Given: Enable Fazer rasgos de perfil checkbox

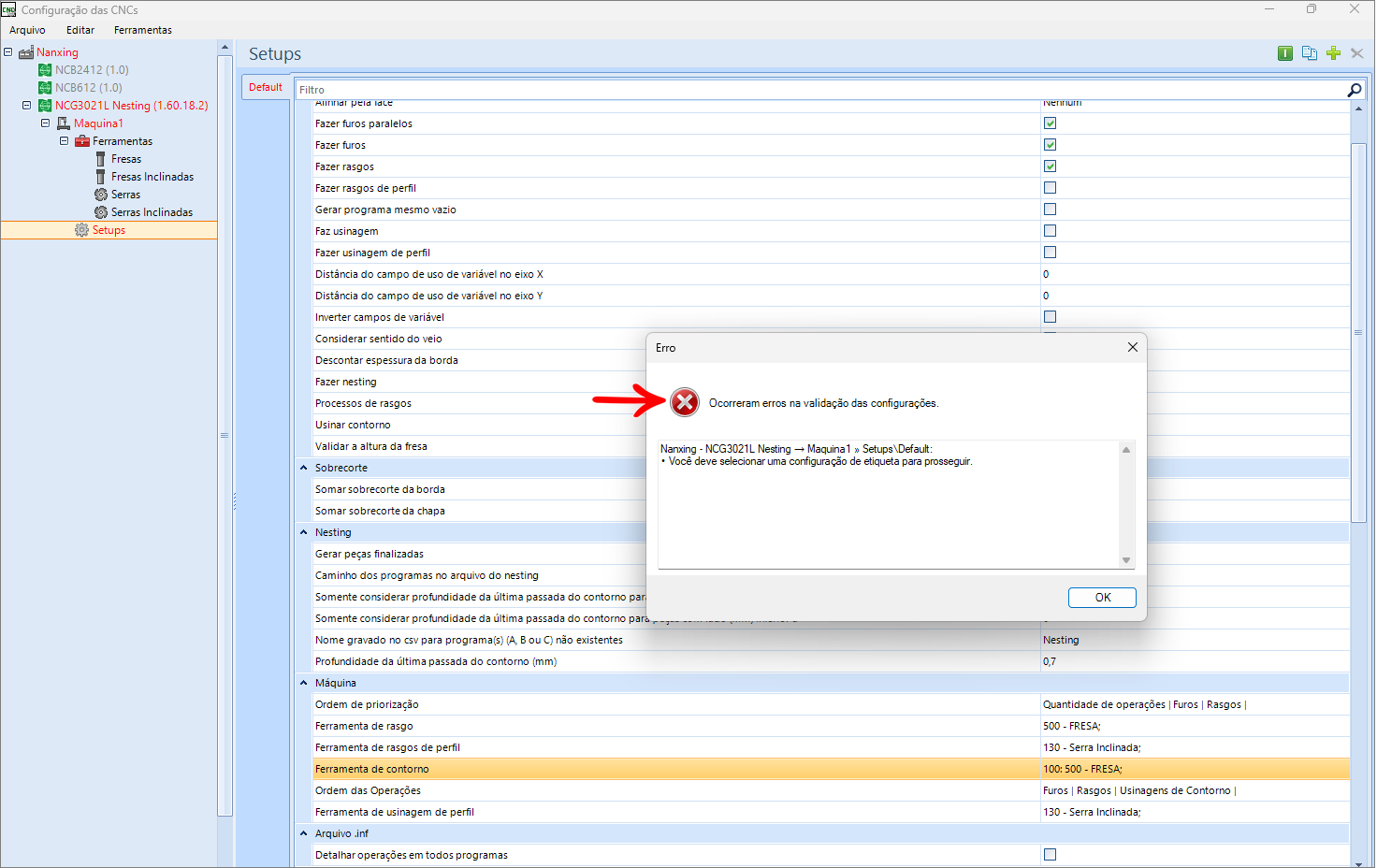Looking at the screenshot, I should pyautogui.click(x=1050, y=188).
